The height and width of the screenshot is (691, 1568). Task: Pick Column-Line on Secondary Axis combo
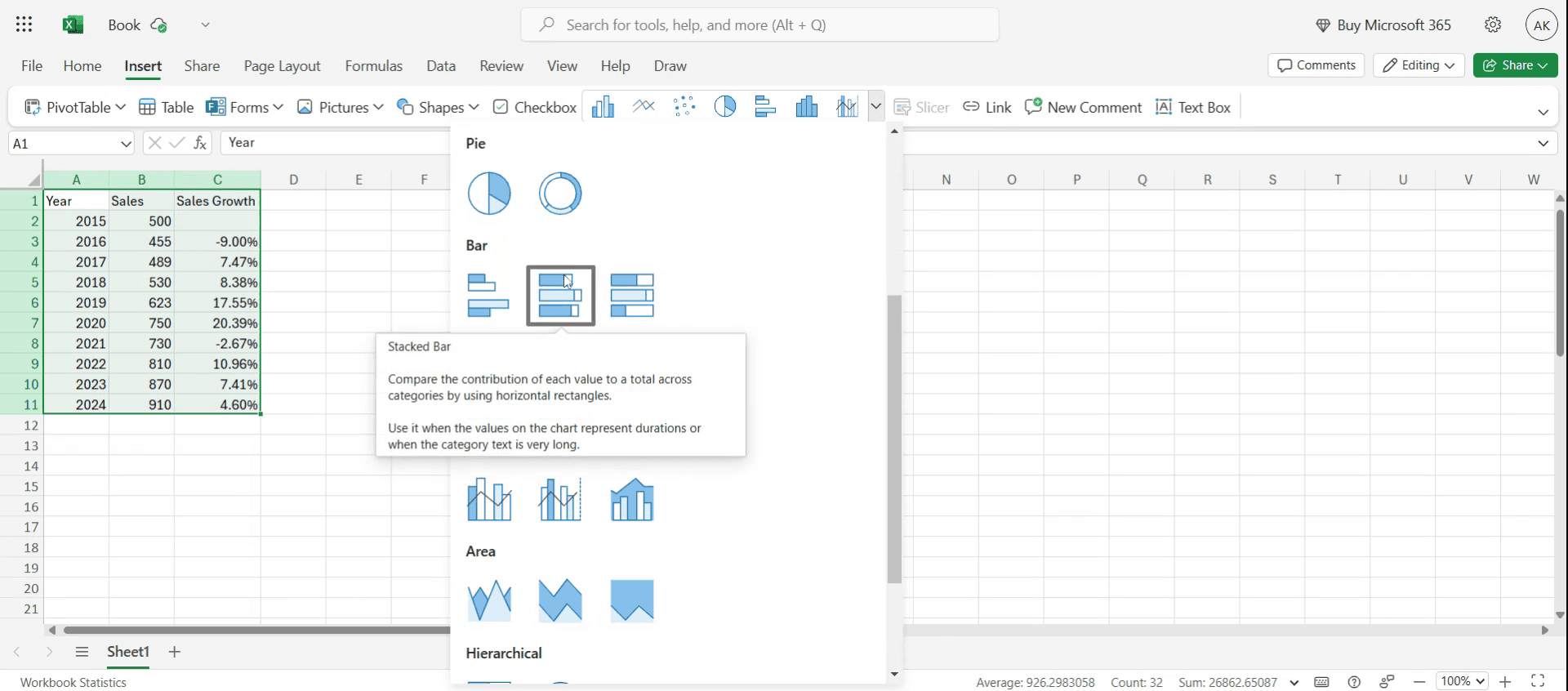pos(560,499)
